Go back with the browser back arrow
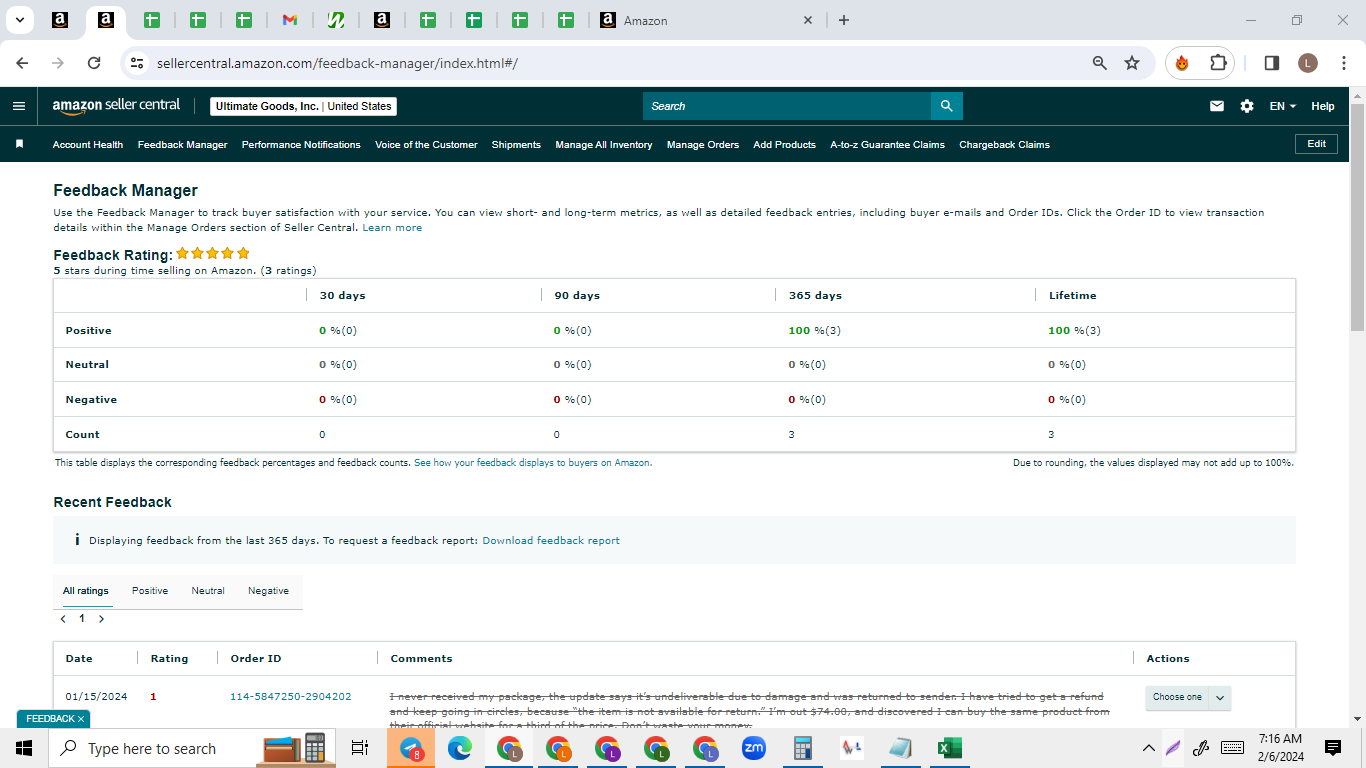Viewport: 1366px width, 768px height. tap(22, 63)
